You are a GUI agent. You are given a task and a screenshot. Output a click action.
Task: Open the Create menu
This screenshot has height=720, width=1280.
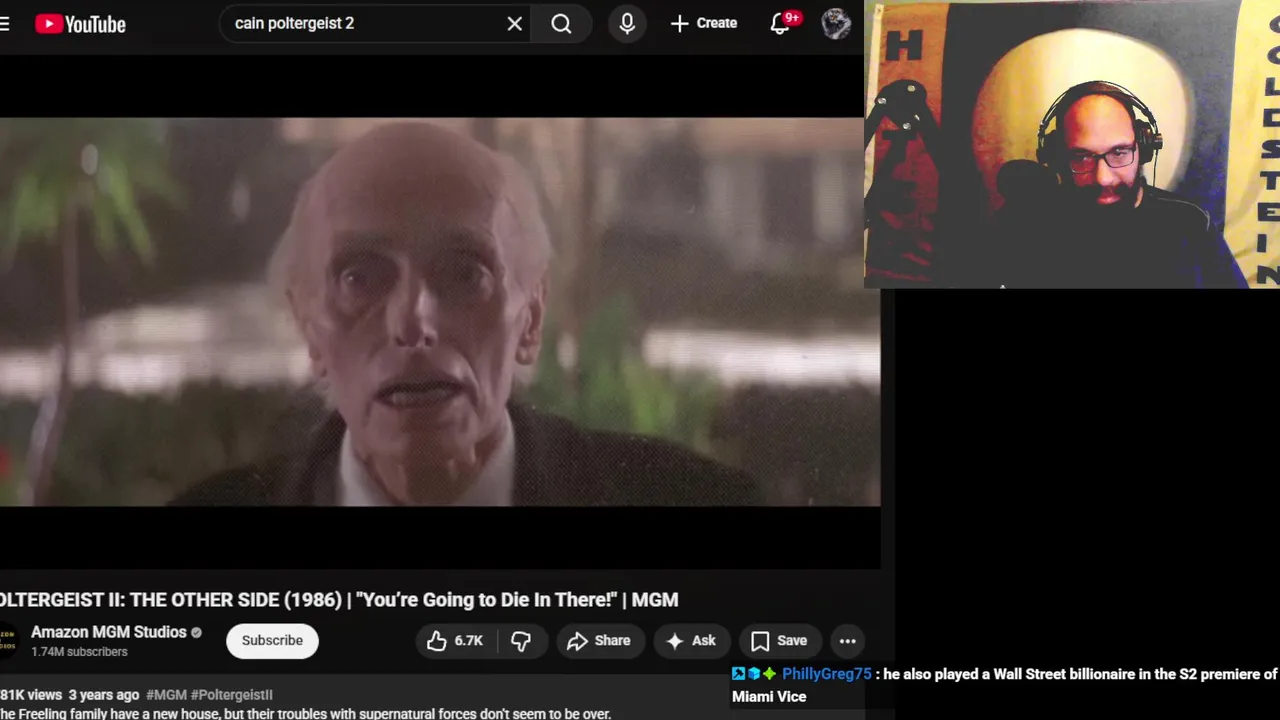point(704,23)
